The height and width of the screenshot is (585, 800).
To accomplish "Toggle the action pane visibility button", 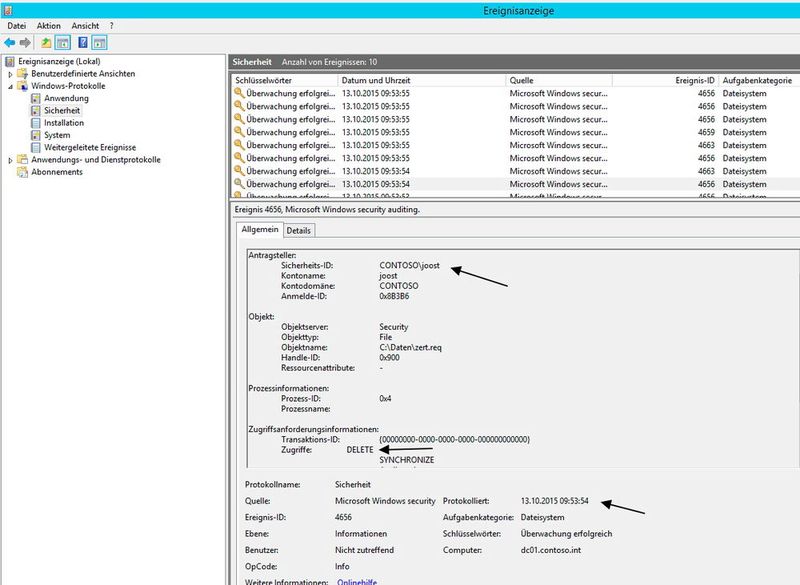I will click(100, 41).
